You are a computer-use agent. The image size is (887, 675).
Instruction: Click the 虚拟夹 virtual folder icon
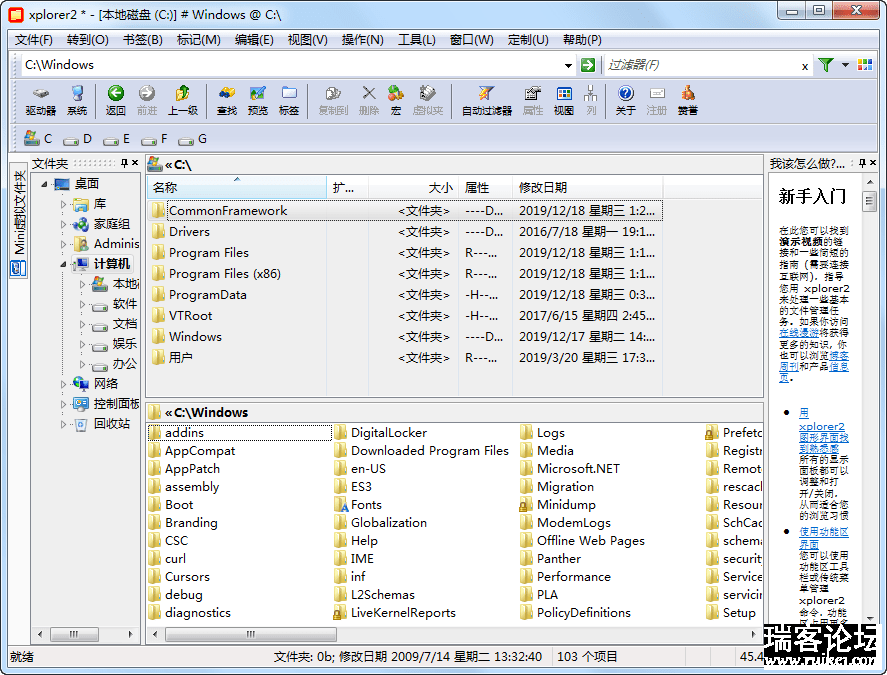[x=428, y=100]
